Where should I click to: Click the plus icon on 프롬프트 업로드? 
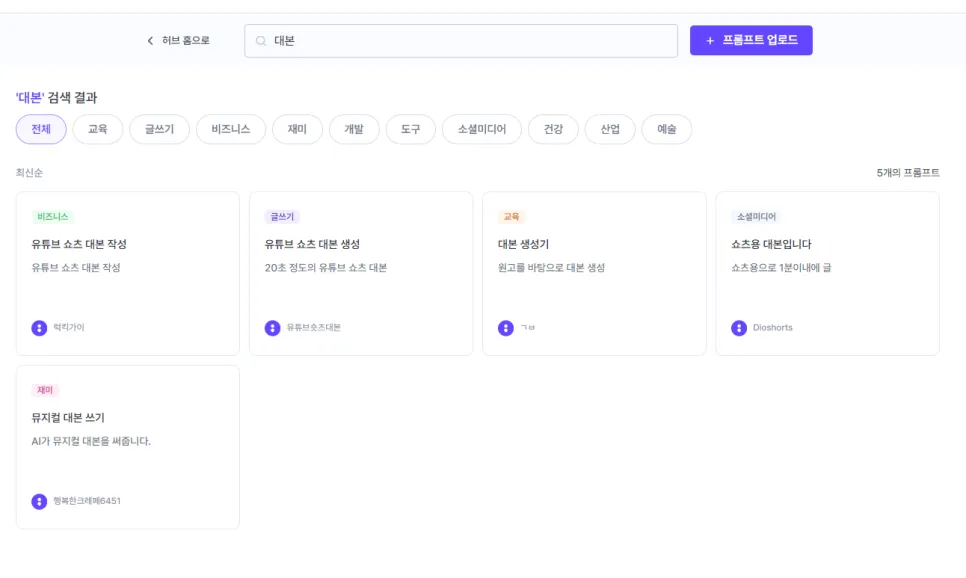pyautogui.click(x=710, y=41)
